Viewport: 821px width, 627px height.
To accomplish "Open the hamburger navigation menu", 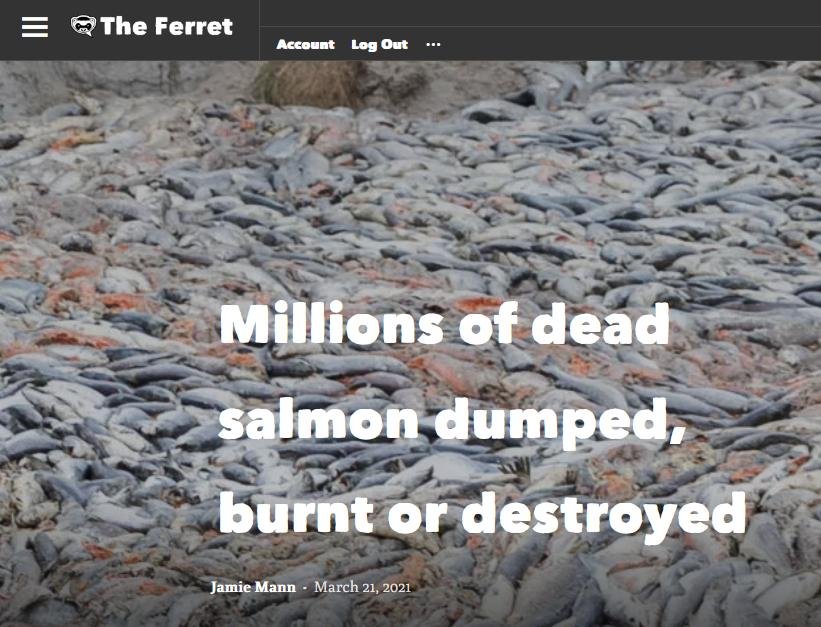I will pyautogui.click(x=35, y=27).
